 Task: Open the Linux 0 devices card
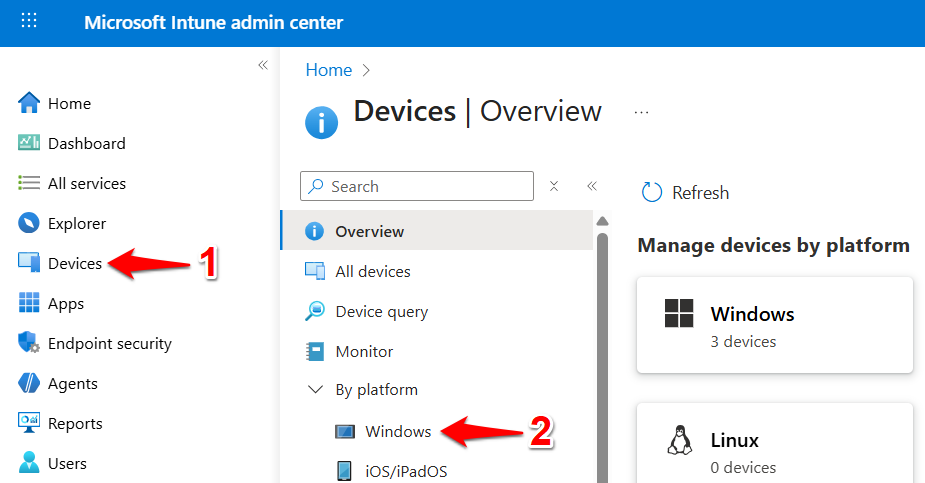pos(775,443)
